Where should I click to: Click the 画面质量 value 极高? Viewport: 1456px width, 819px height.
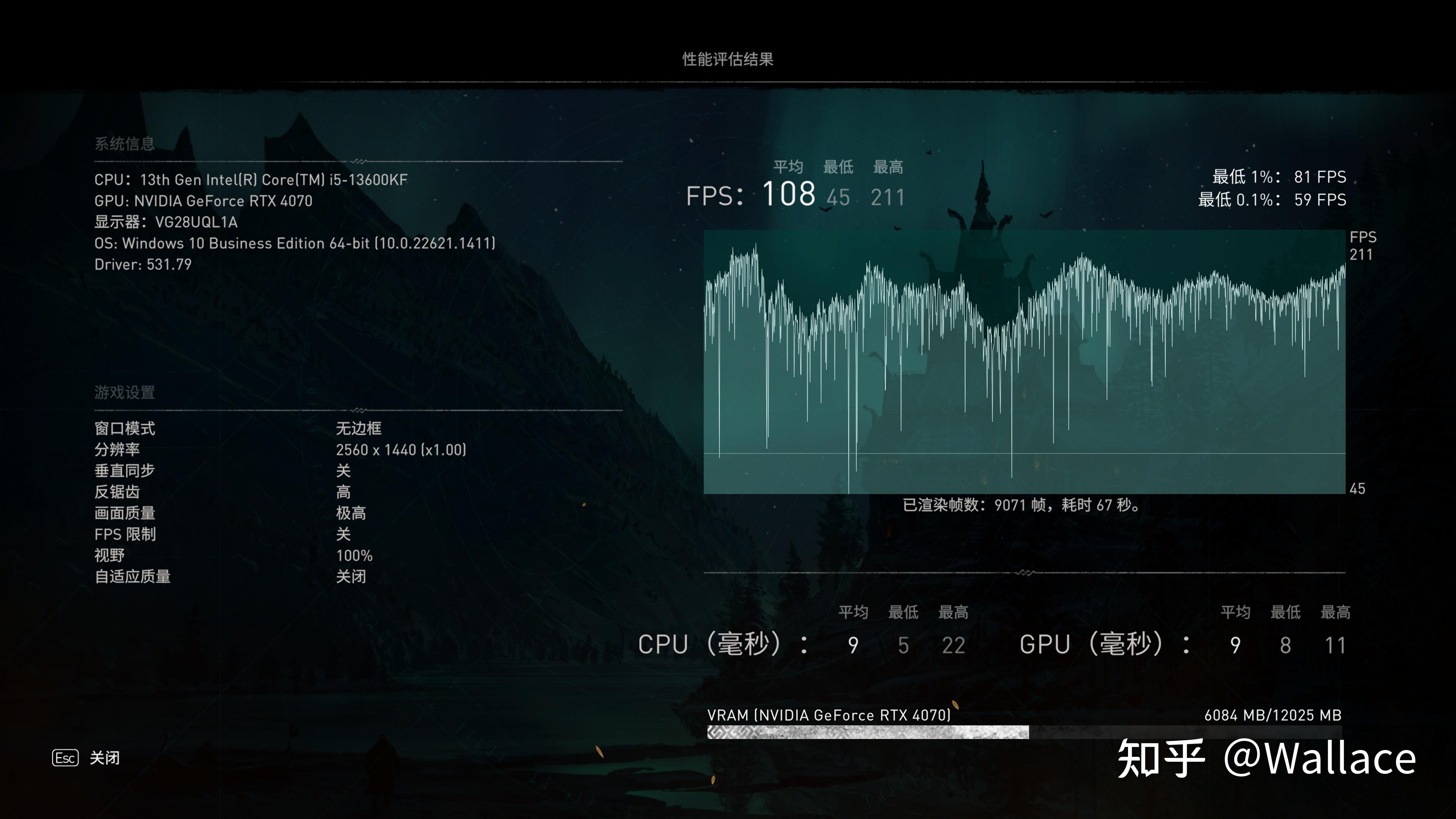(x=351, y=513)
